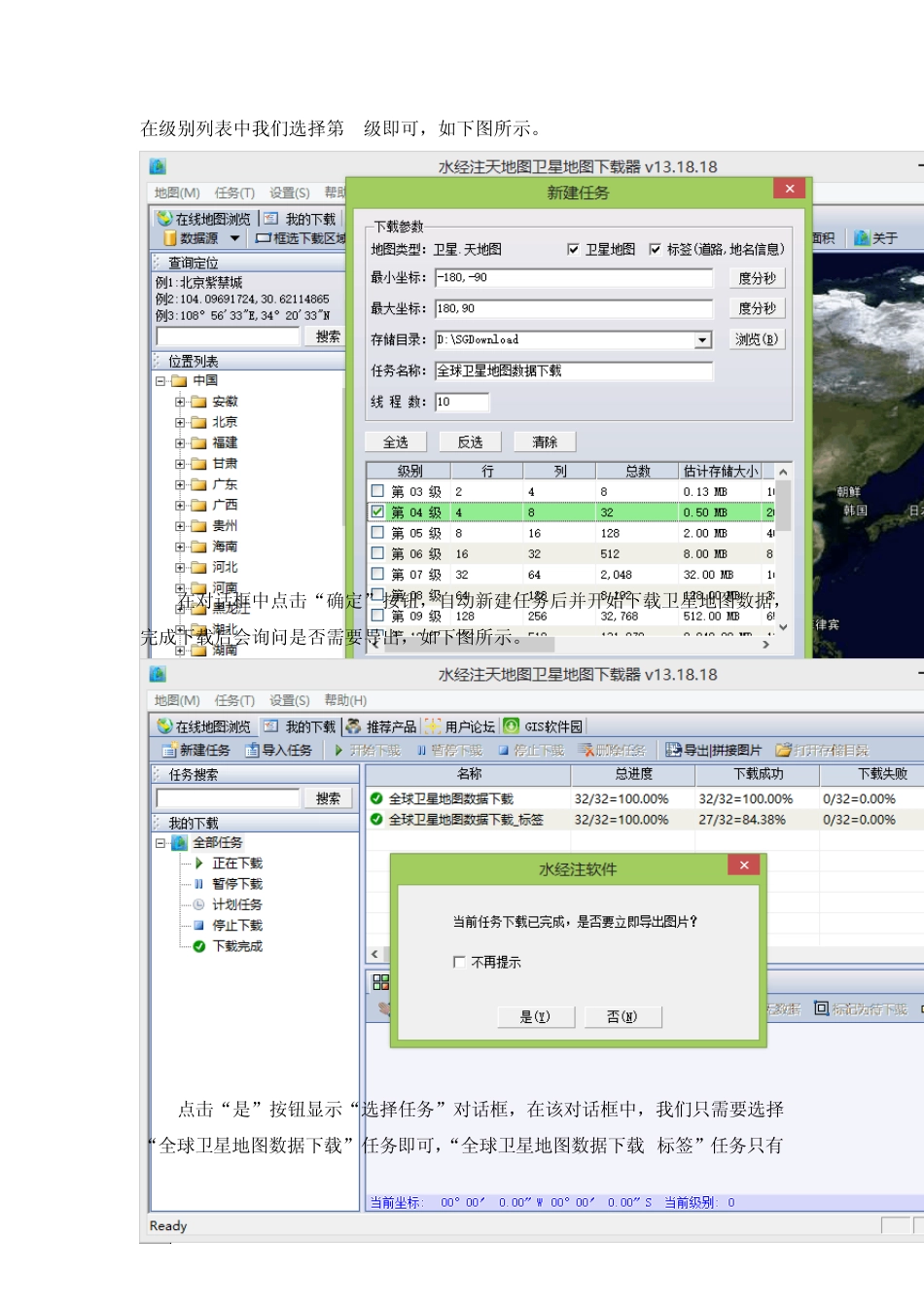
Task: Expand the 北京 folder in the location tree
Action: pos(180,423)
